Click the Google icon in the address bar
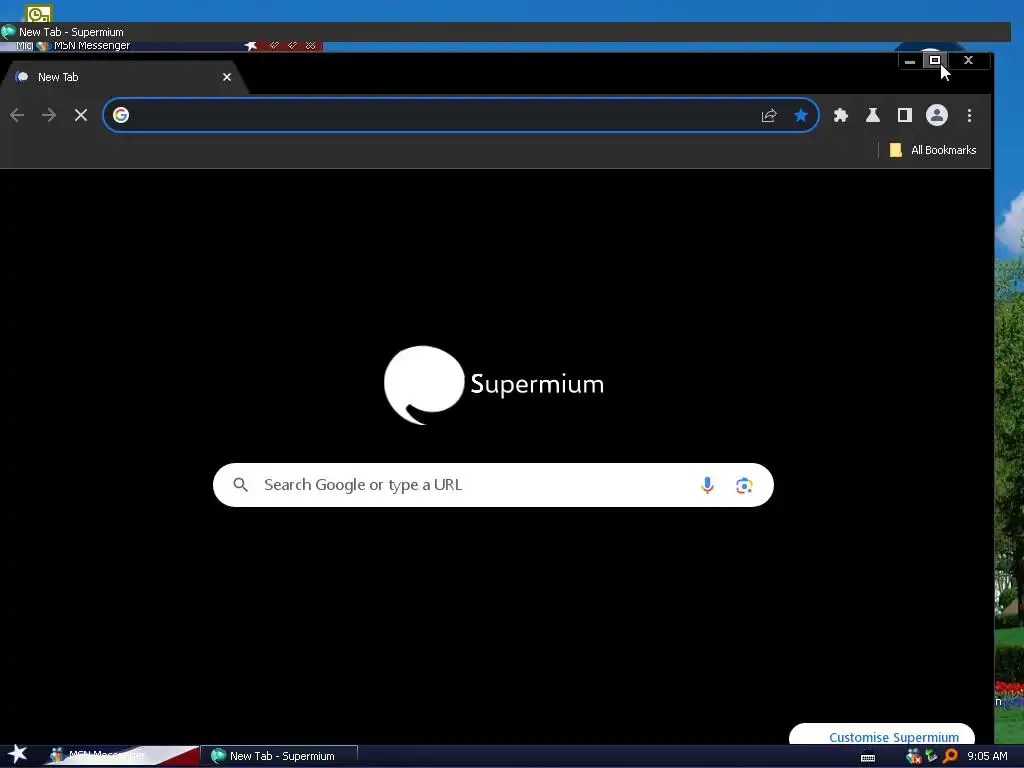The image size is (1024, 768). click(121, 115)
